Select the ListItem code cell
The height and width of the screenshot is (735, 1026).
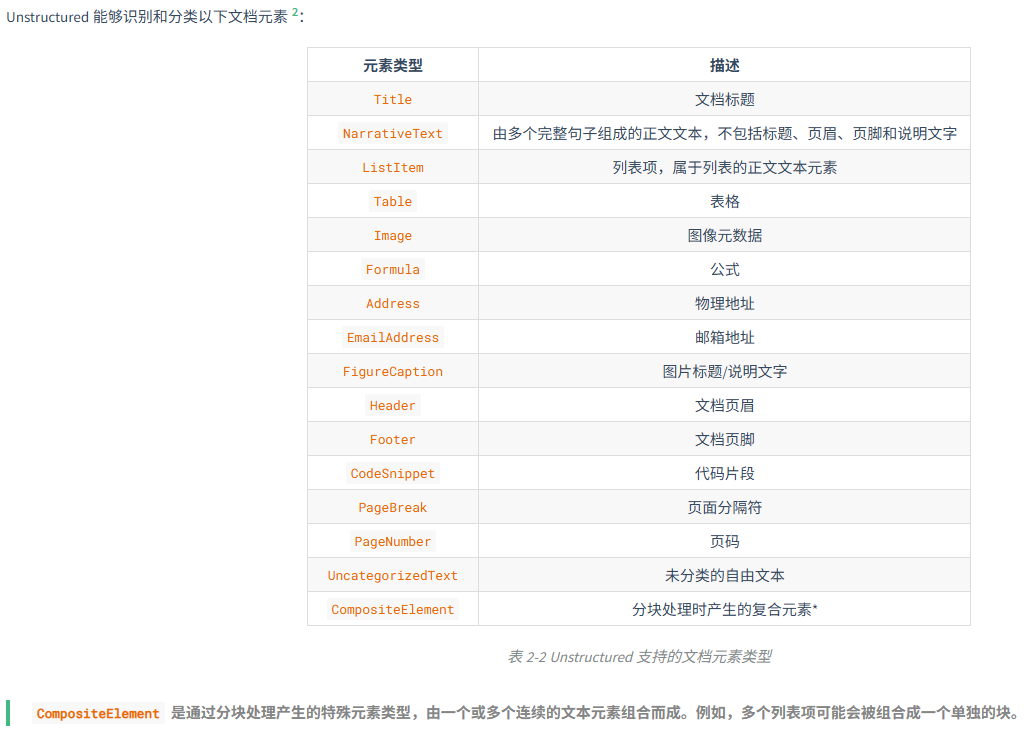[393, 168]
